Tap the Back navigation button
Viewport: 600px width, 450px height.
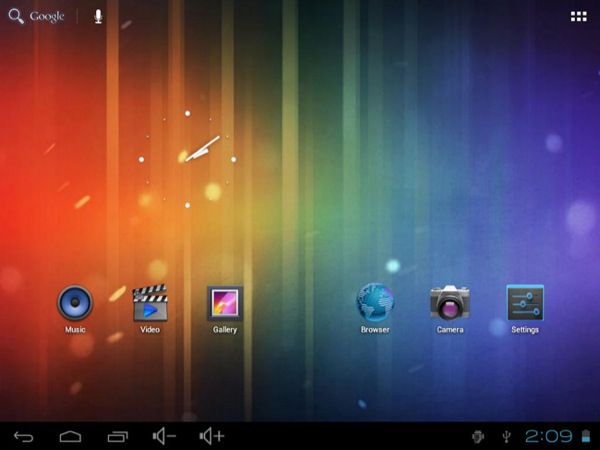click(x=24, y=436)
